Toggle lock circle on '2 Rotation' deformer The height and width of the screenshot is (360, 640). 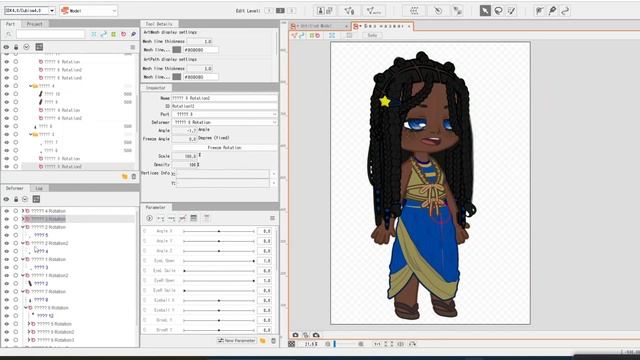pyautogui.click(x=16, y=227)
